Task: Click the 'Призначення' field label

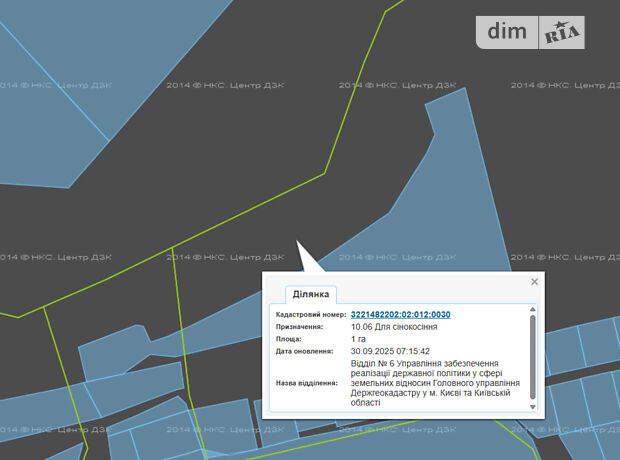Action: pyautogui.click(x=299, y=326)
